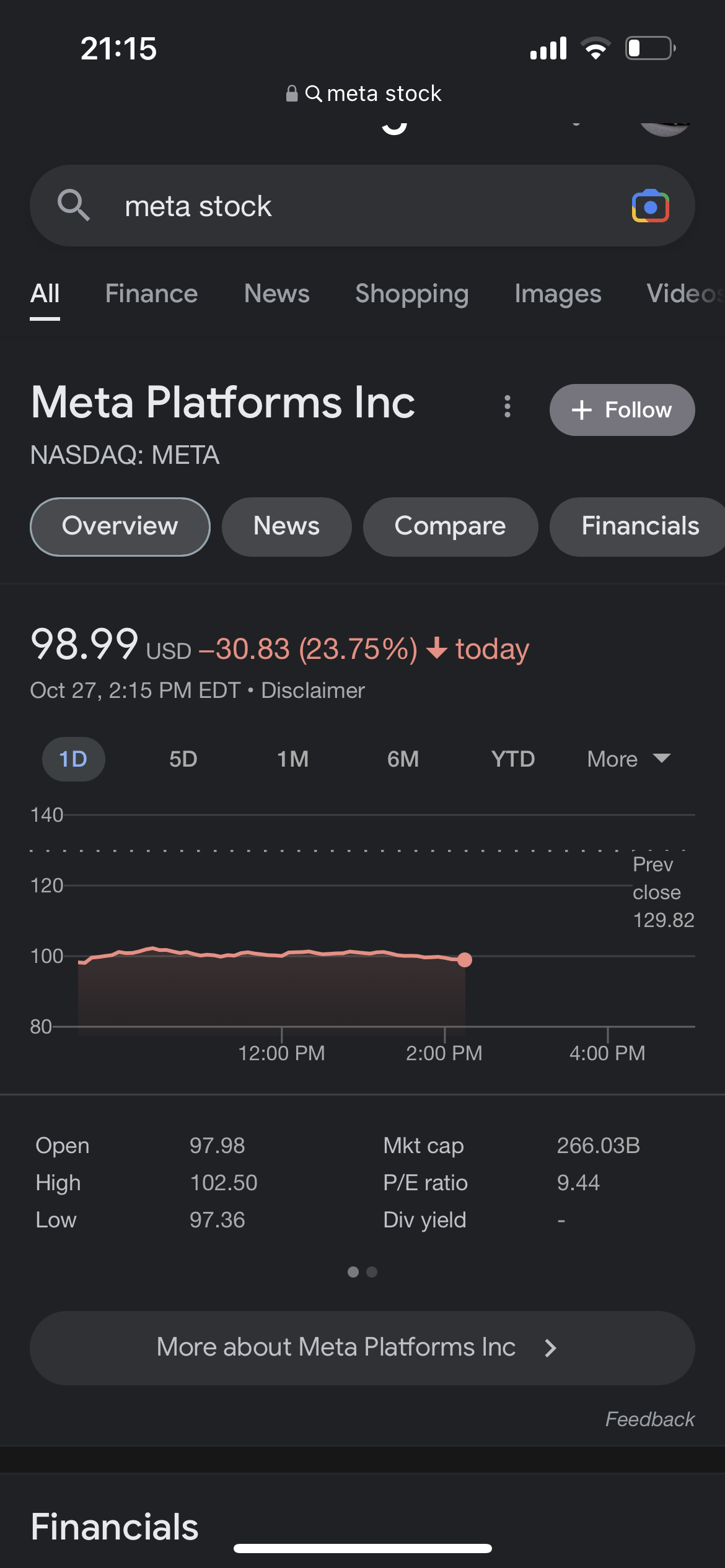Tap the Financials section heading
The image size is (725, 1568).
115,1527
